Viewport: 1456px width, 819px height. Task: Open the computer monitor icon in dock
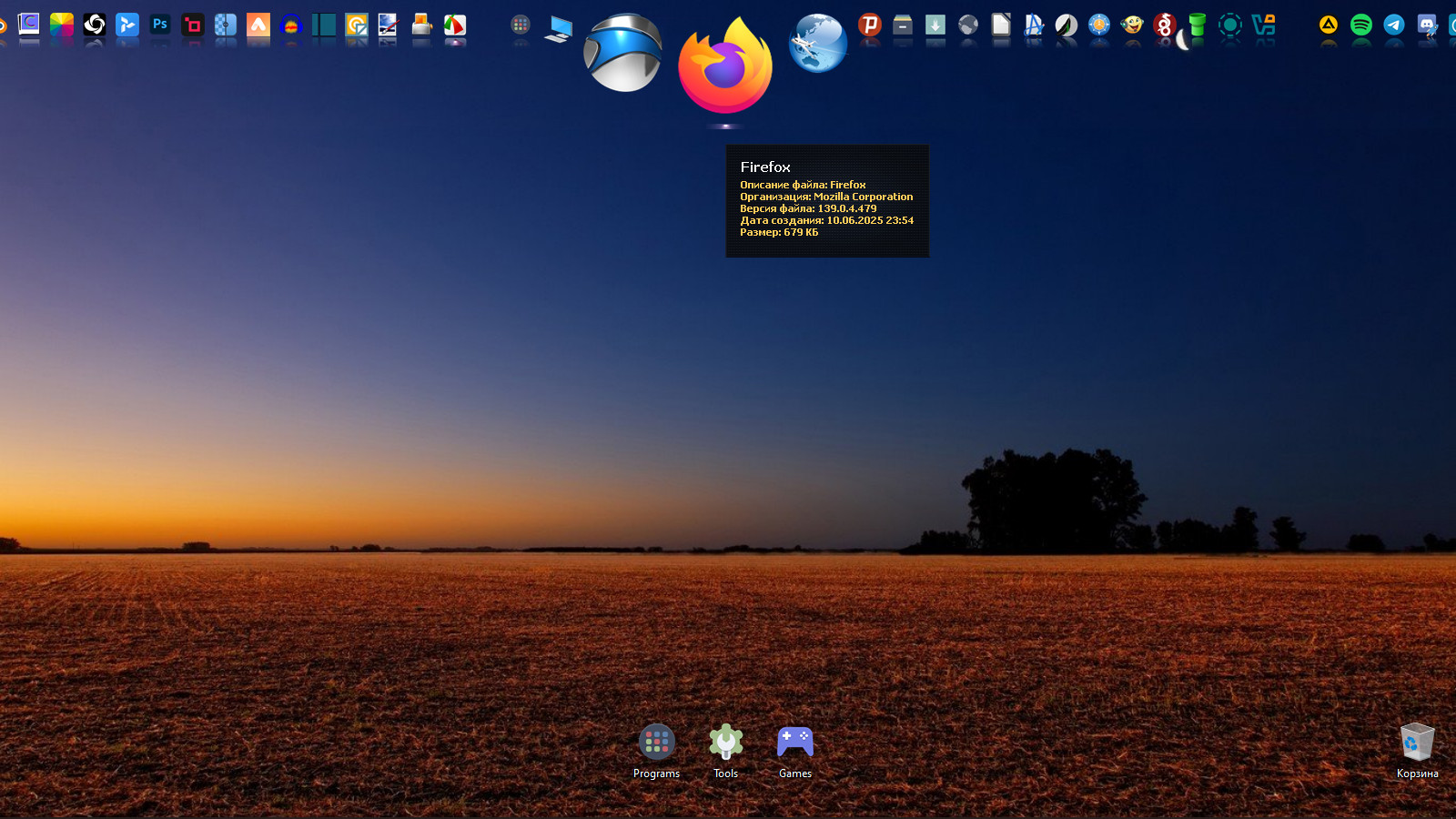(x=558, y=29)
